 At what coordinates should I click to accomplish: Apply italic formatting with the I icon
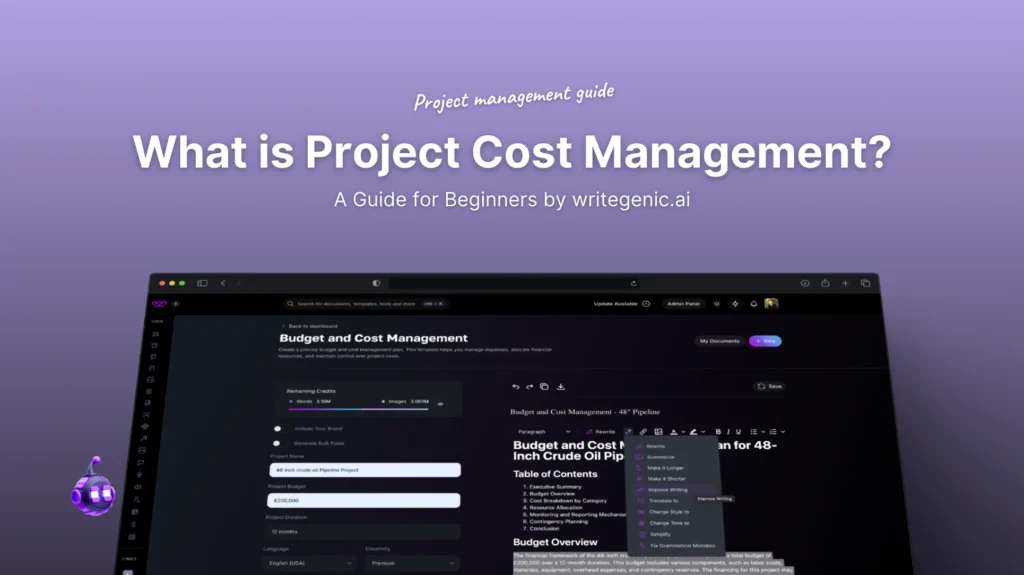(728, 432)
